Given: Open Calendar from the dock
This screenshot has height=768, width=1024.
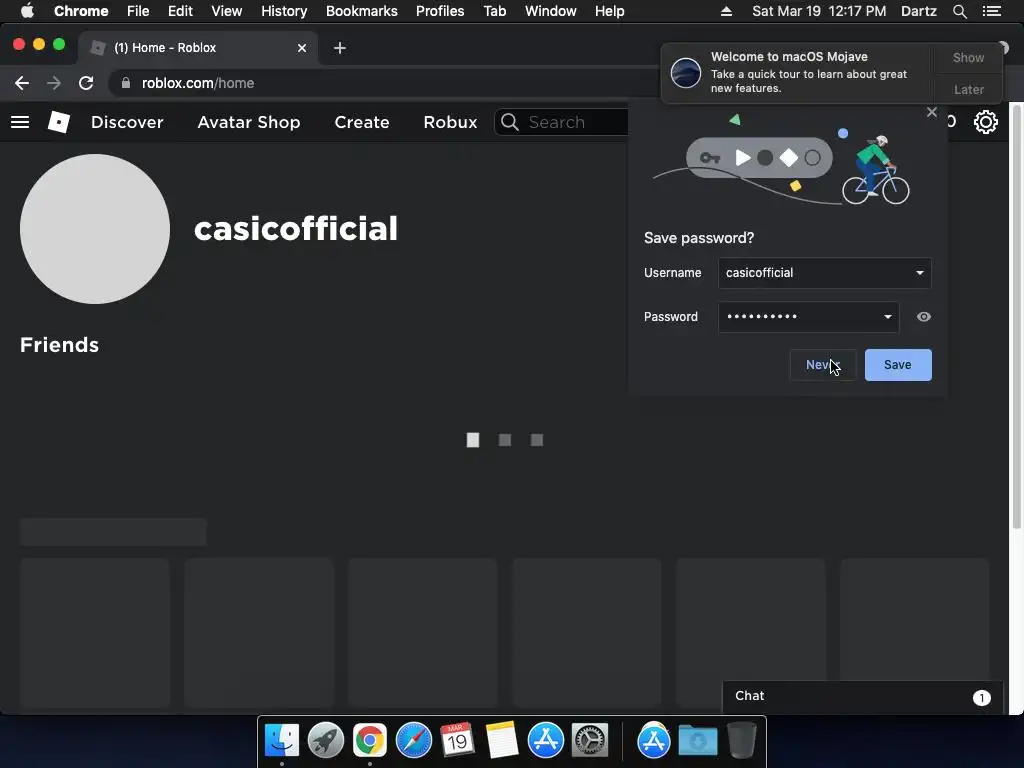Looking at the screenshot, I should (457, 741).
